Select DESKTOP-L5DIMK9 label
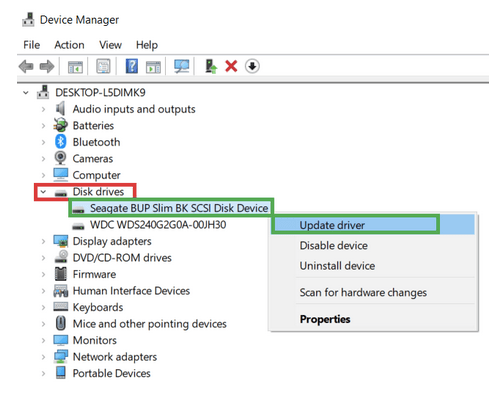This screenshot has width=502, height=415. [x=100, y=92]
